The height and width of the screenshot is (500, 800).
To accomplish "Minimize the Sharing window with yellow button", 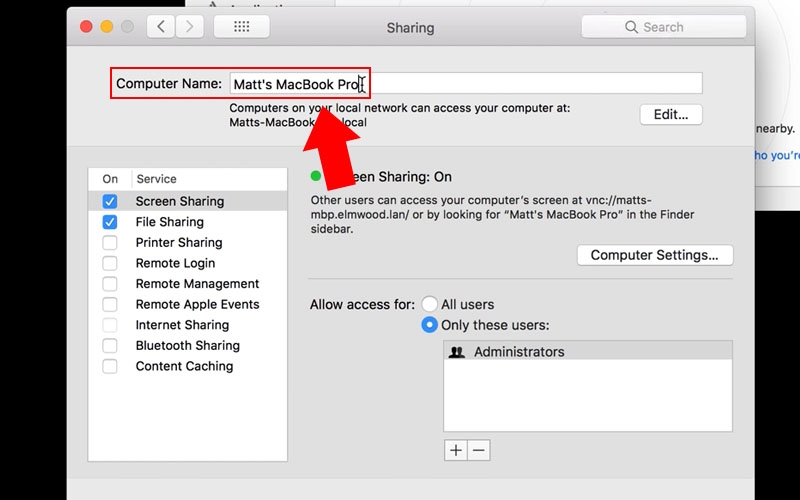I will click(107, 27).
